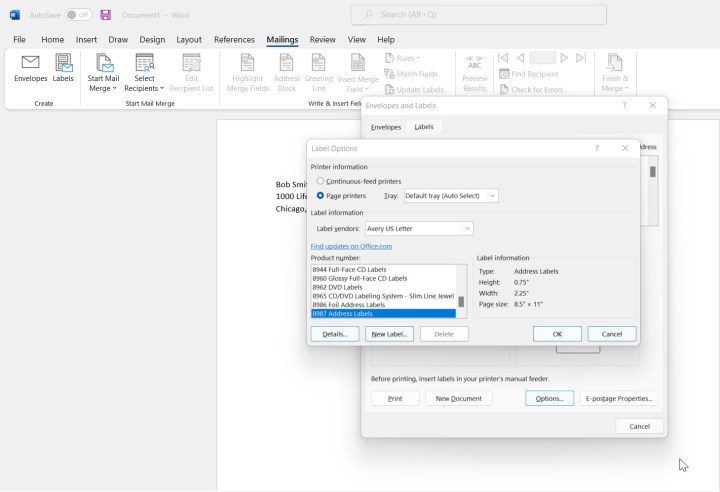
Task: Click the Finish & Merge icon
Action: click(x=615, y=72)
